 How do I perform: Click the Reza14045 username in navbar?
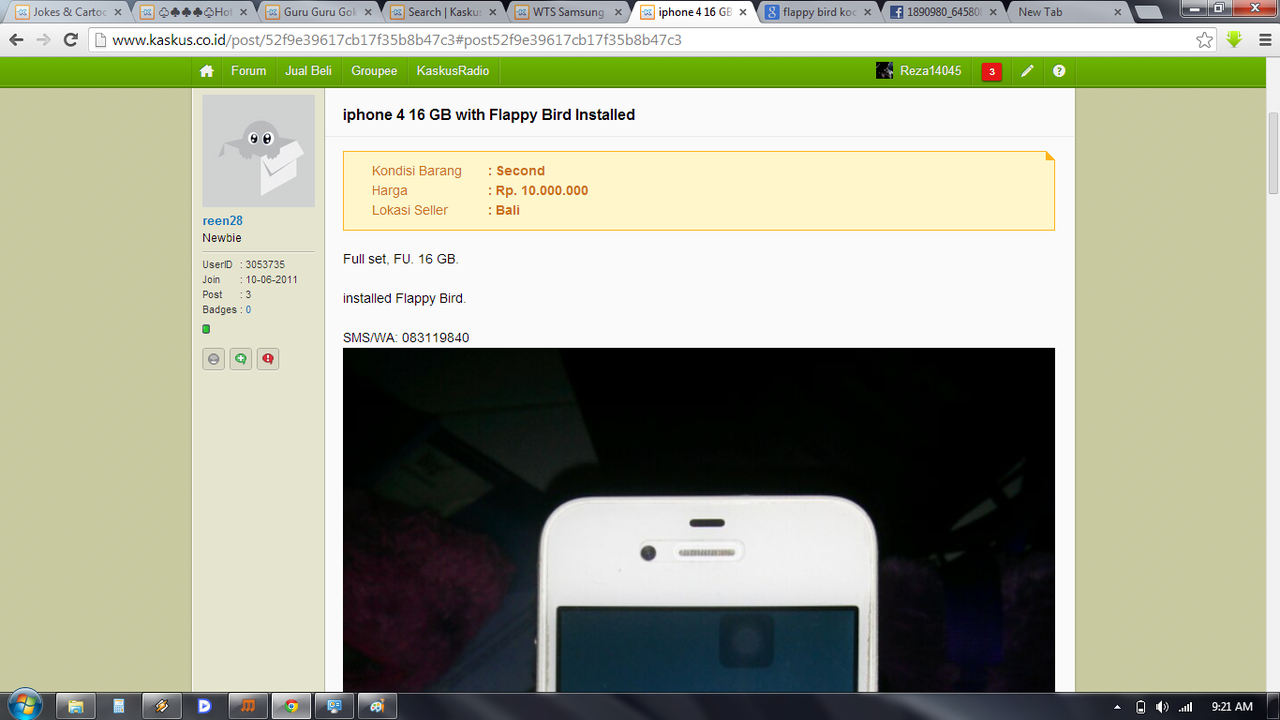click(x=930, y=71)
